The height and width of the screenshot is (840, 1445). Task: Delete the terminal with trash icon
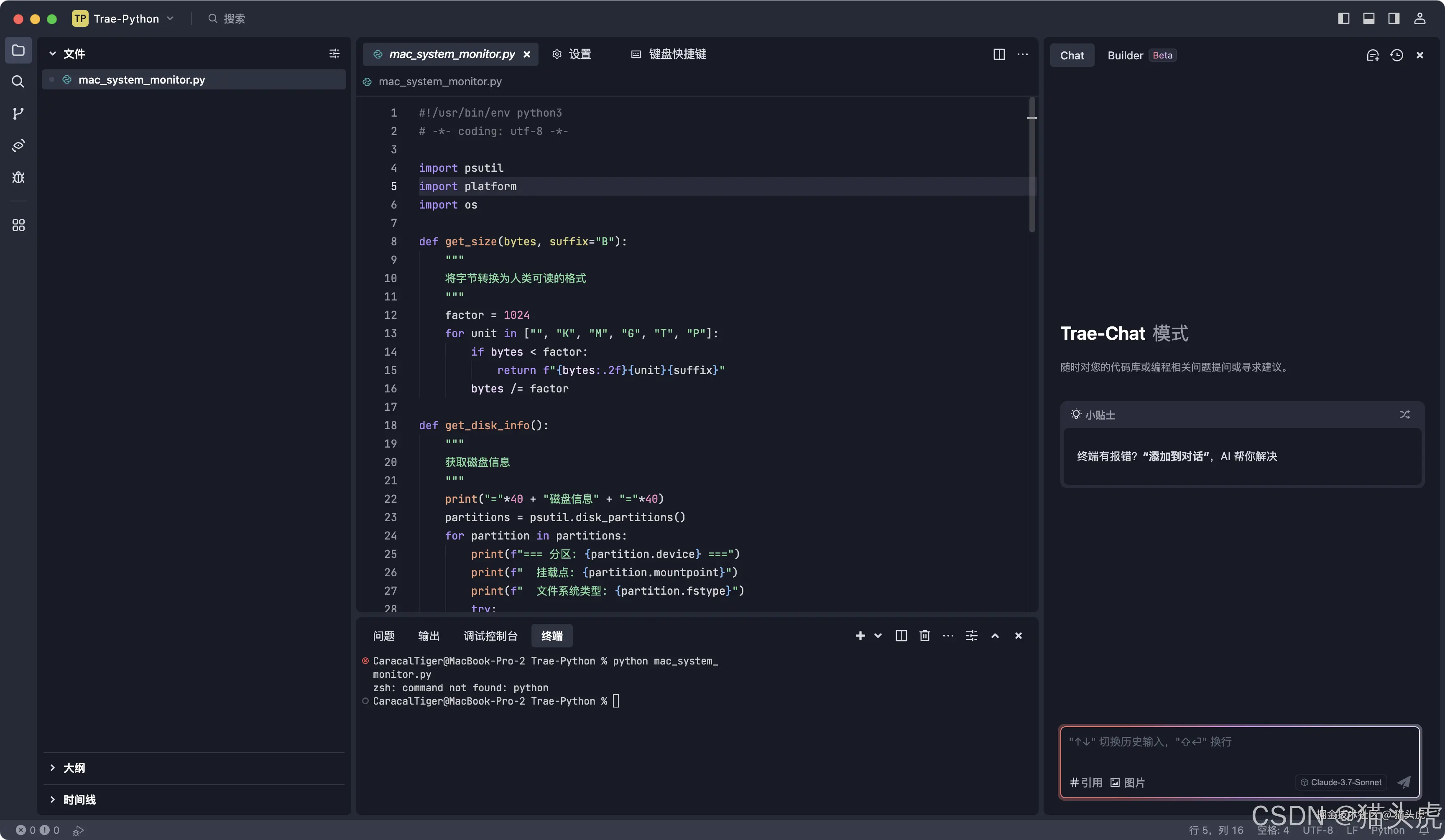[924, 636]
